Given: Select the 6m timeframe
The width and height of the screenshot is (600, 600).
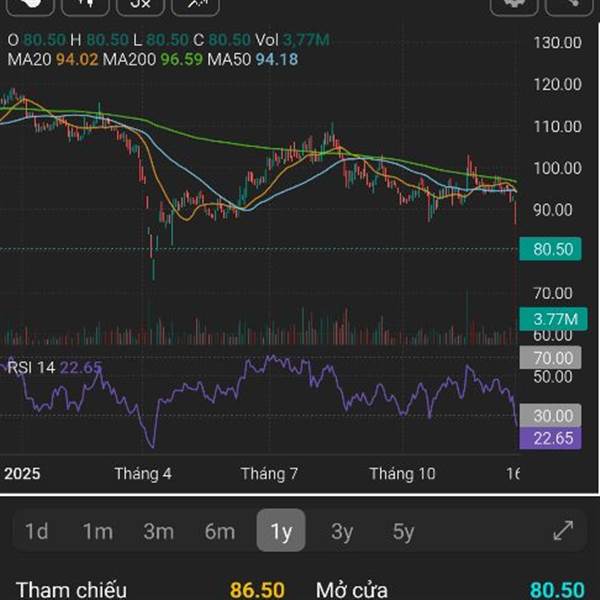Looking at the screenshot, I should pyautogui.click(x=220, y=531).
